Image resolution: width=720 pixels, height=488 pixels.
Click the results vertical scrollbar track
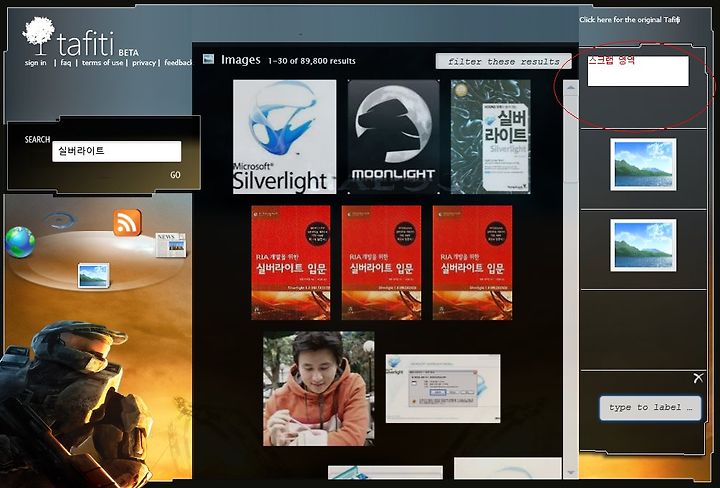coord(571,280)
